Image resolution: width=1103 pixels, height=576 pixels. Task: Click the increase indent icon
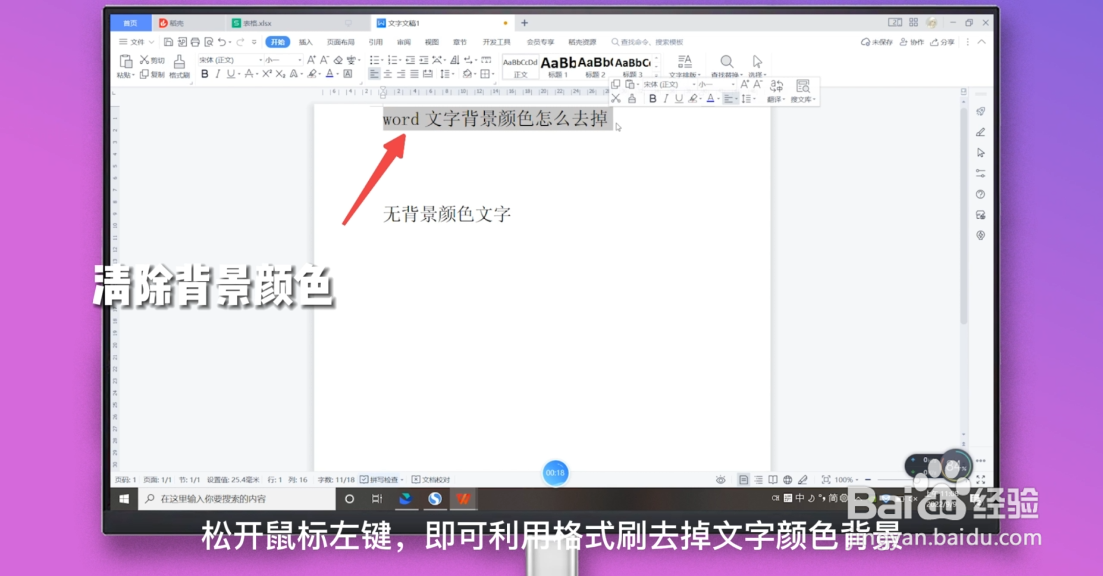point(423,60)
